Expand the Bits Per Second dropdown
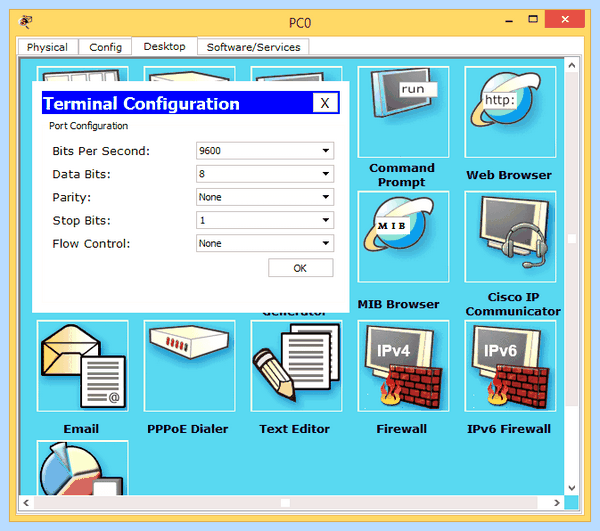600x531 pixels. coord(265,151)
